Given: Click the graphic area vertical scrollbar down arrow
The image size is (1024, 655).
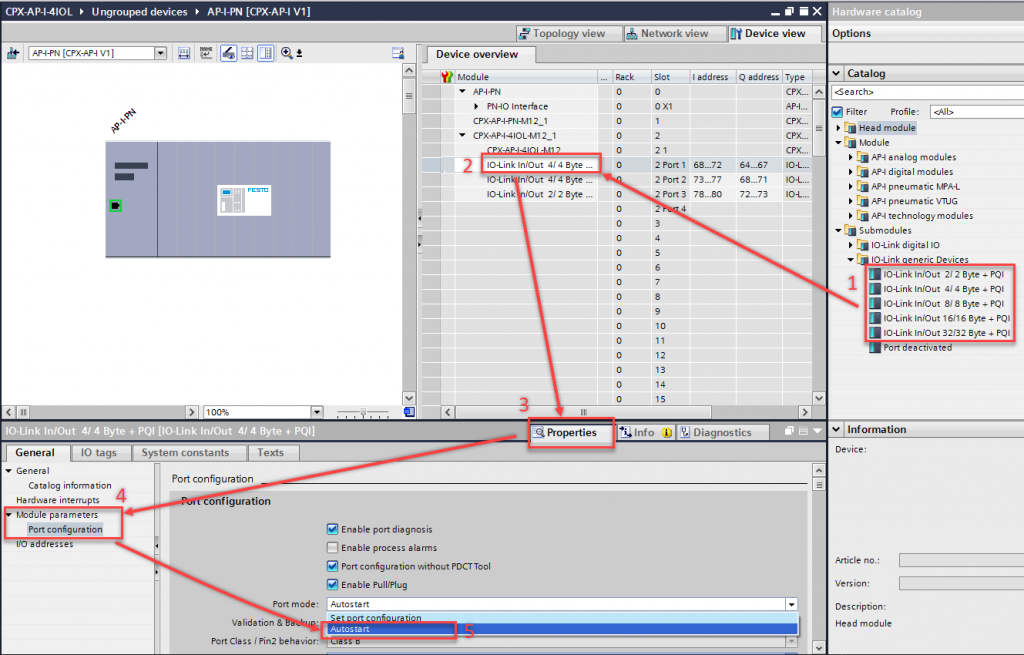Looking at the screenshot, I should tap(409, 398).
